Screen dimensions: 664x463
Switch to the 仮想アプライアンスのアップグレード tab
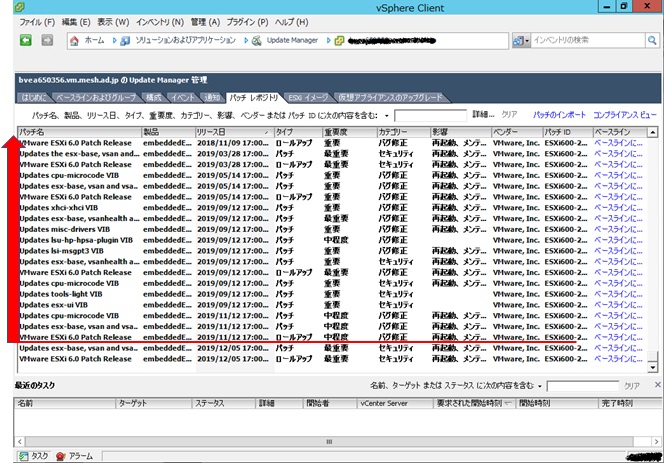(390, 98)
